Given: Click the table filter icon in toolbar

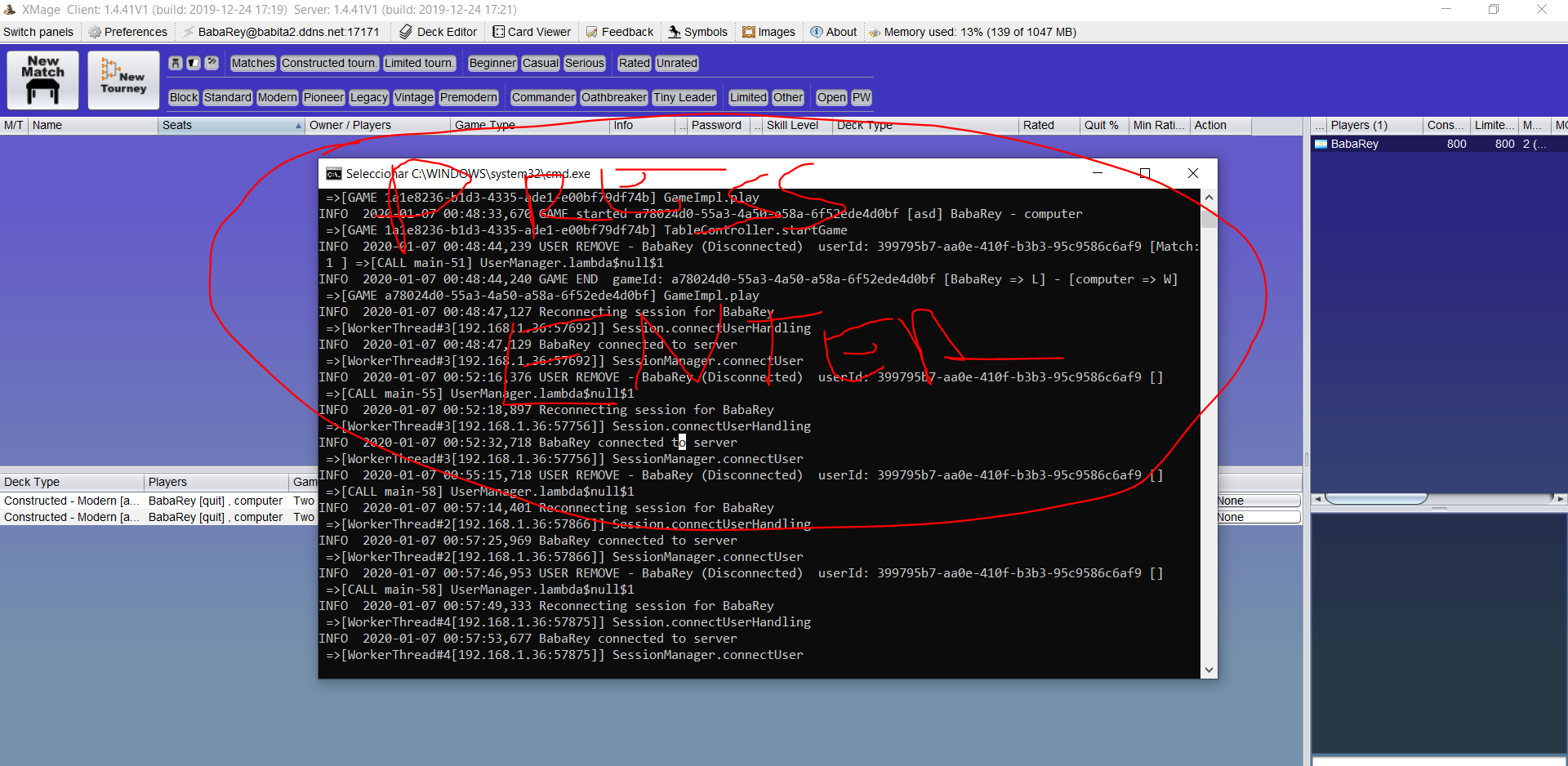Looking at the screenshot, I should tap(176, 63).
